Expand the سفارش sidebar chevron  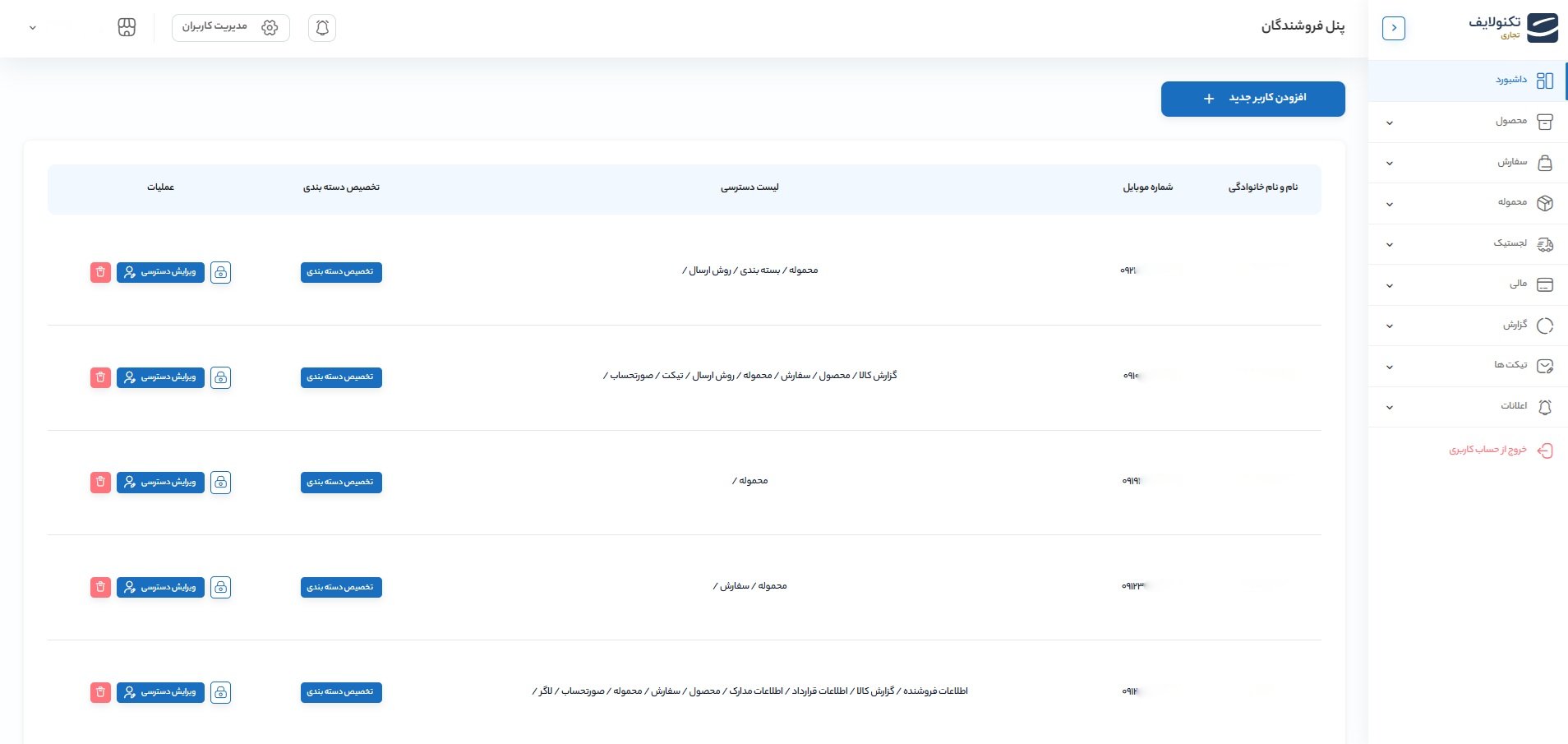1390,163
